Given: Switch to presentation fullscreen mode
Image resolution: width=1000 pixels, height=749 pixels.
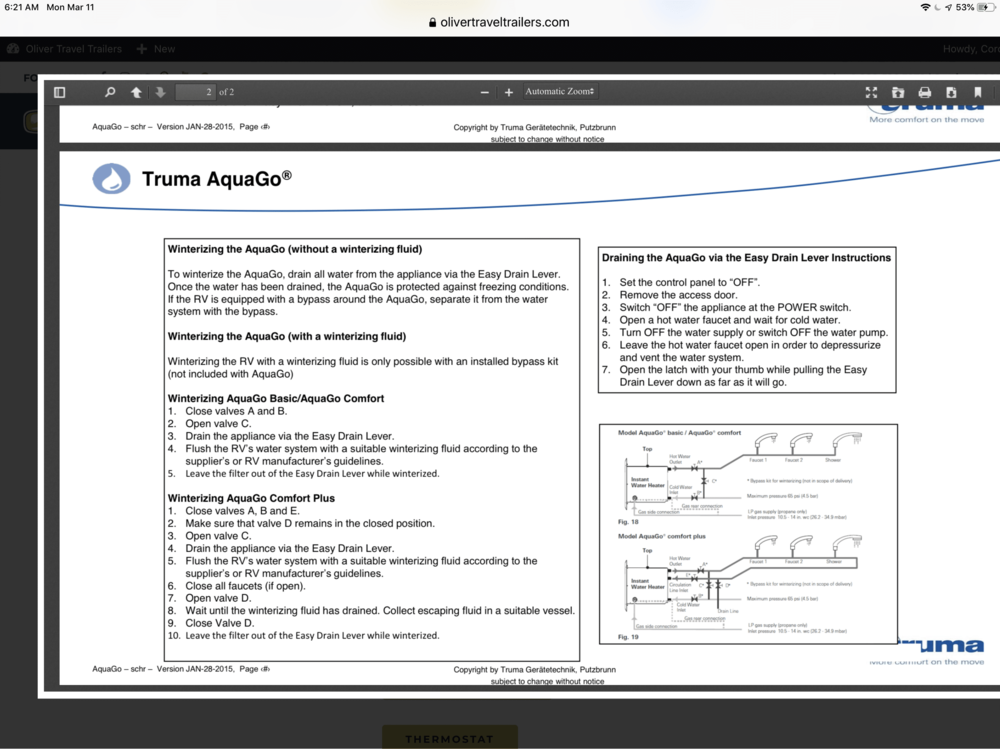Looking at the screenshot, I should [871, 92].
